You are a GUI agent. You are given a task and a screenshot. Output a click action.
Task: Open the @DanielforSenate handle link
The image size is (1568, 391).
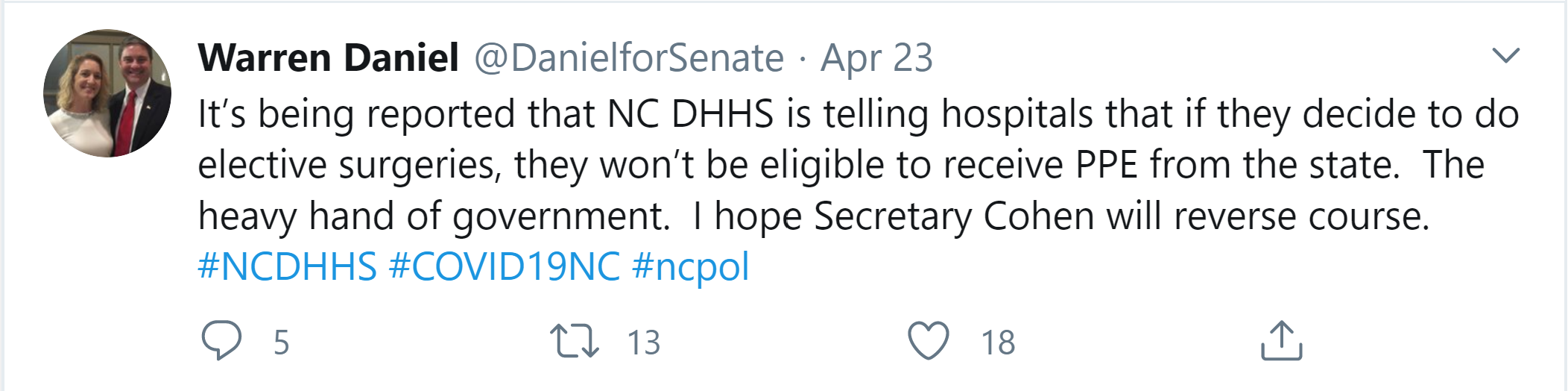[x=629, y=58]
